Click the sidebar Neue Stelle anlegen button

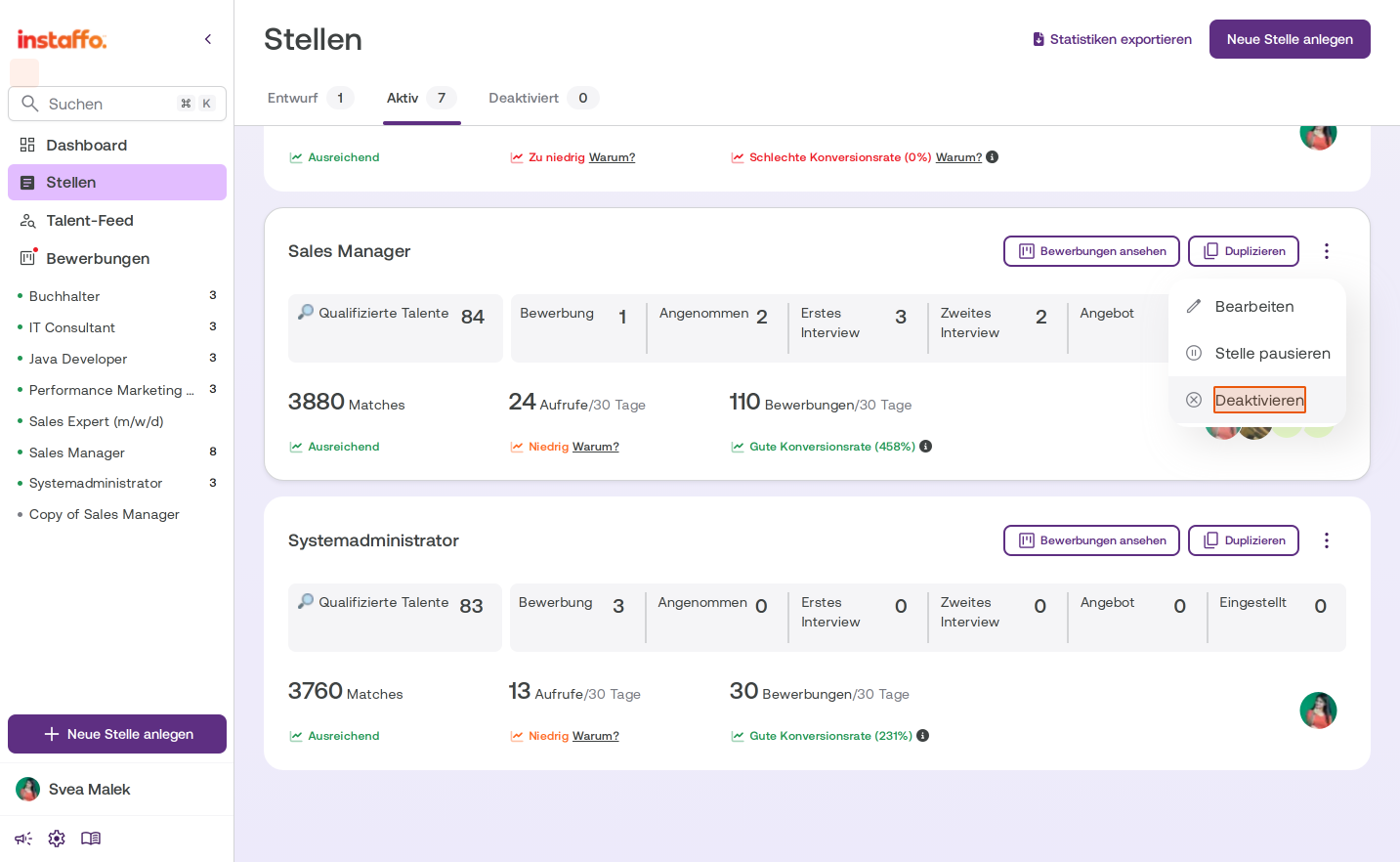tap(117, 734)
